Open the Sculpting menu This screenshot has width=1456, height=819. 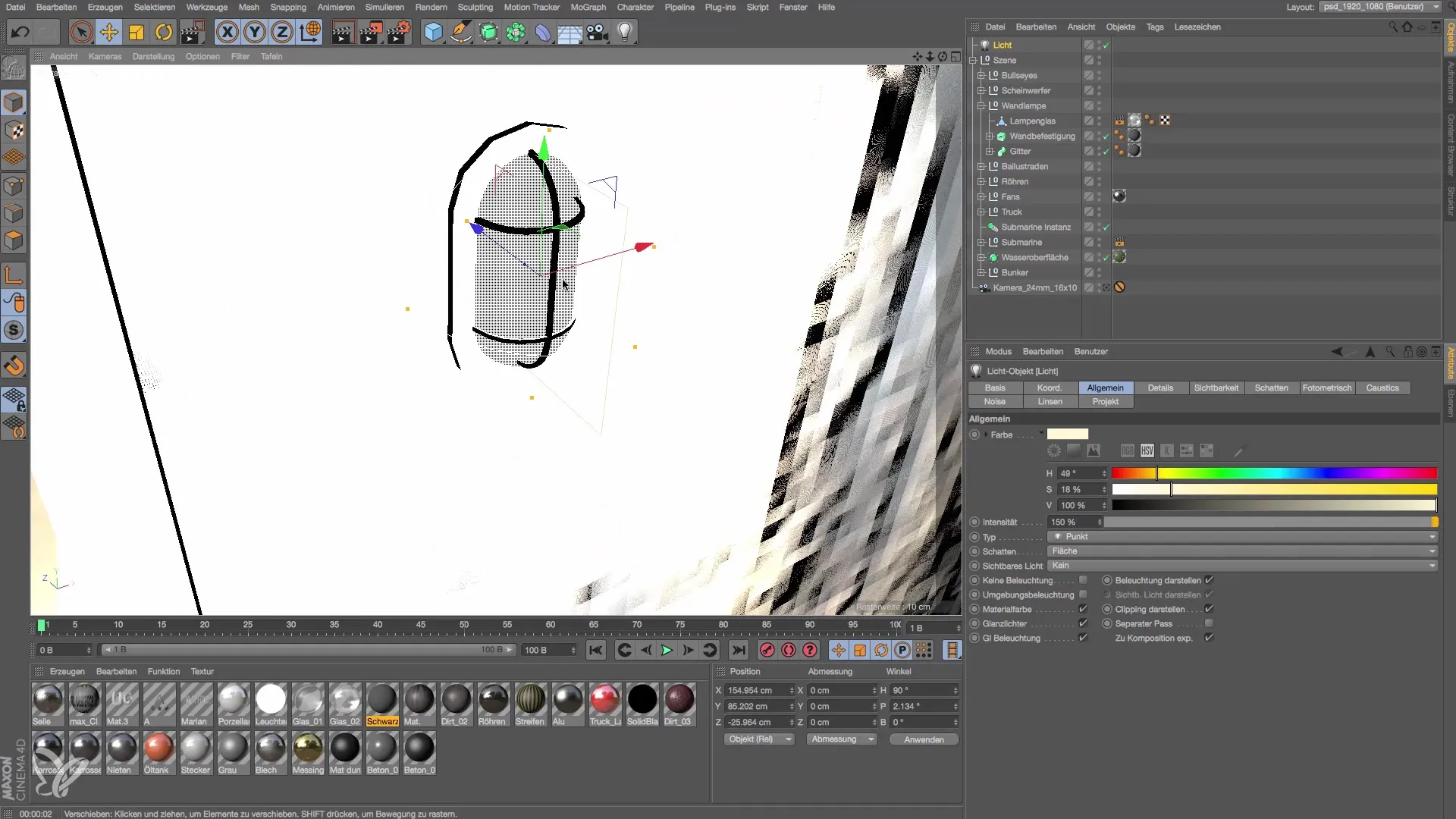coord(475,7)
